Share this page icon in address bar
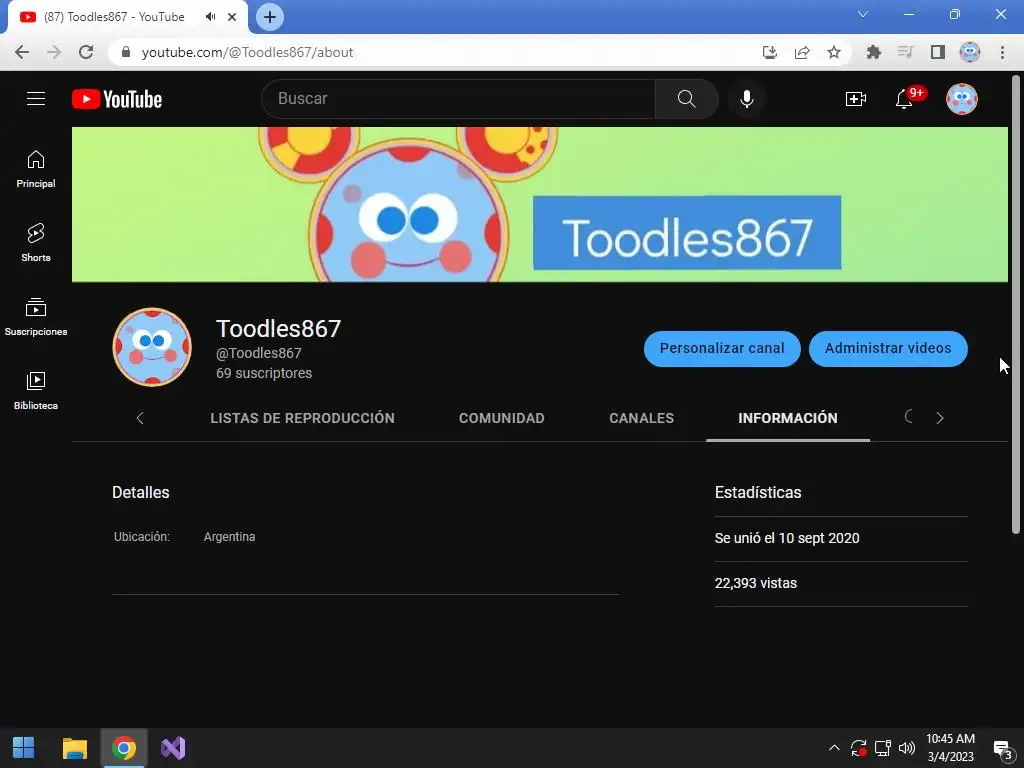Viewport: 1024px width, 768px height. (x=802, y=52)
